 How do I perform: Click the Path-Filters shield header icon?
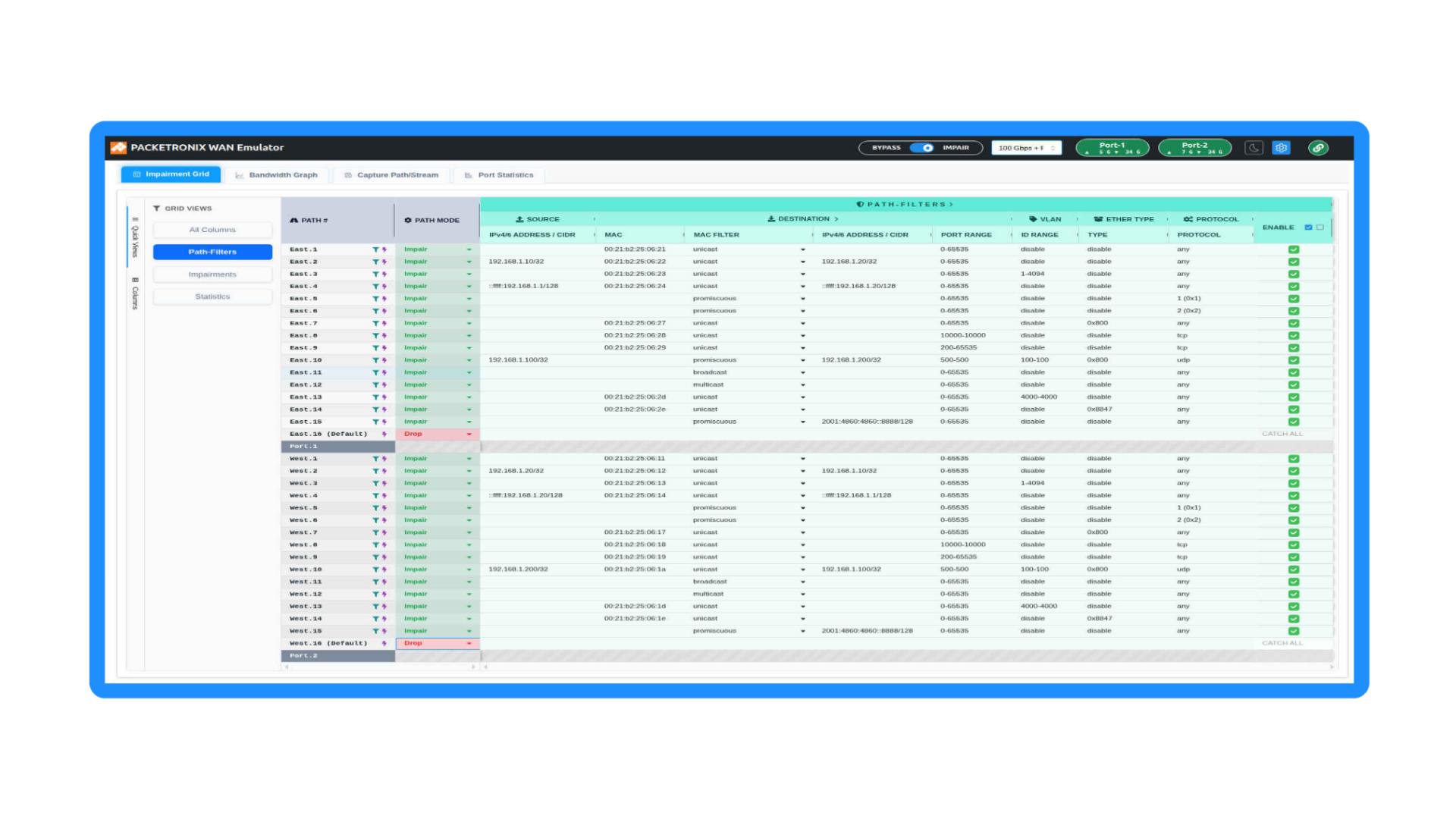[860, 204]
